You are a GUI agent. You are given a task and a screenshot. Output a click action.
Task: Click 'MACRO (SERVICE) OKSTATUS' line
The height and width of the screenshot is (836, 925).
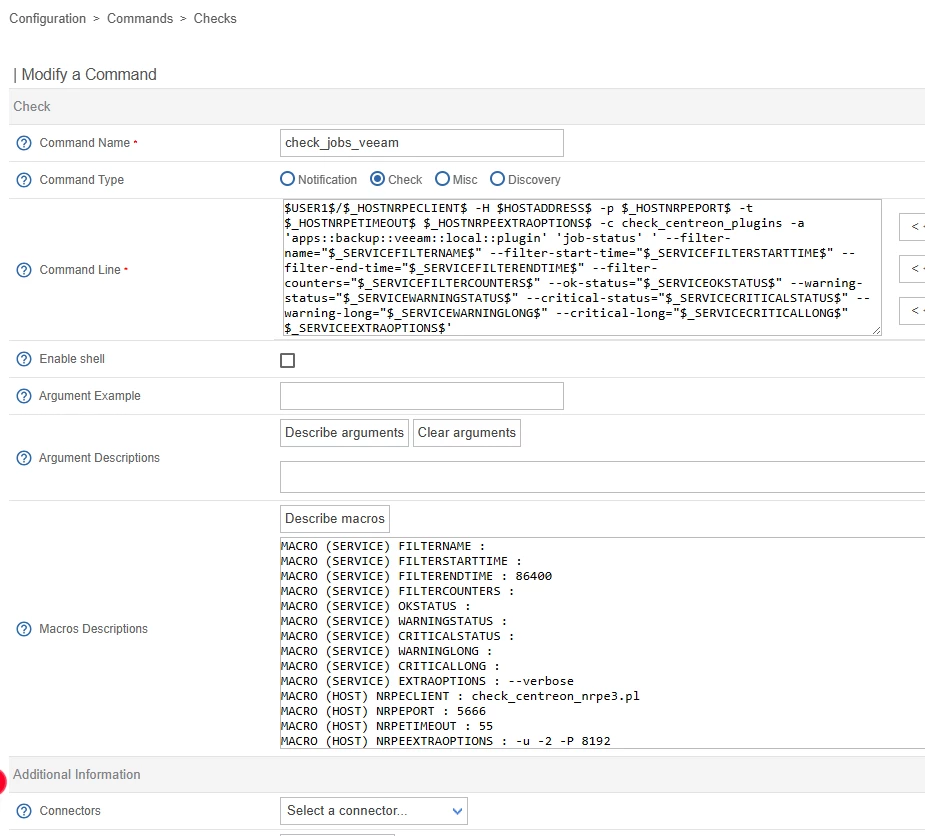tap(376, 606)
